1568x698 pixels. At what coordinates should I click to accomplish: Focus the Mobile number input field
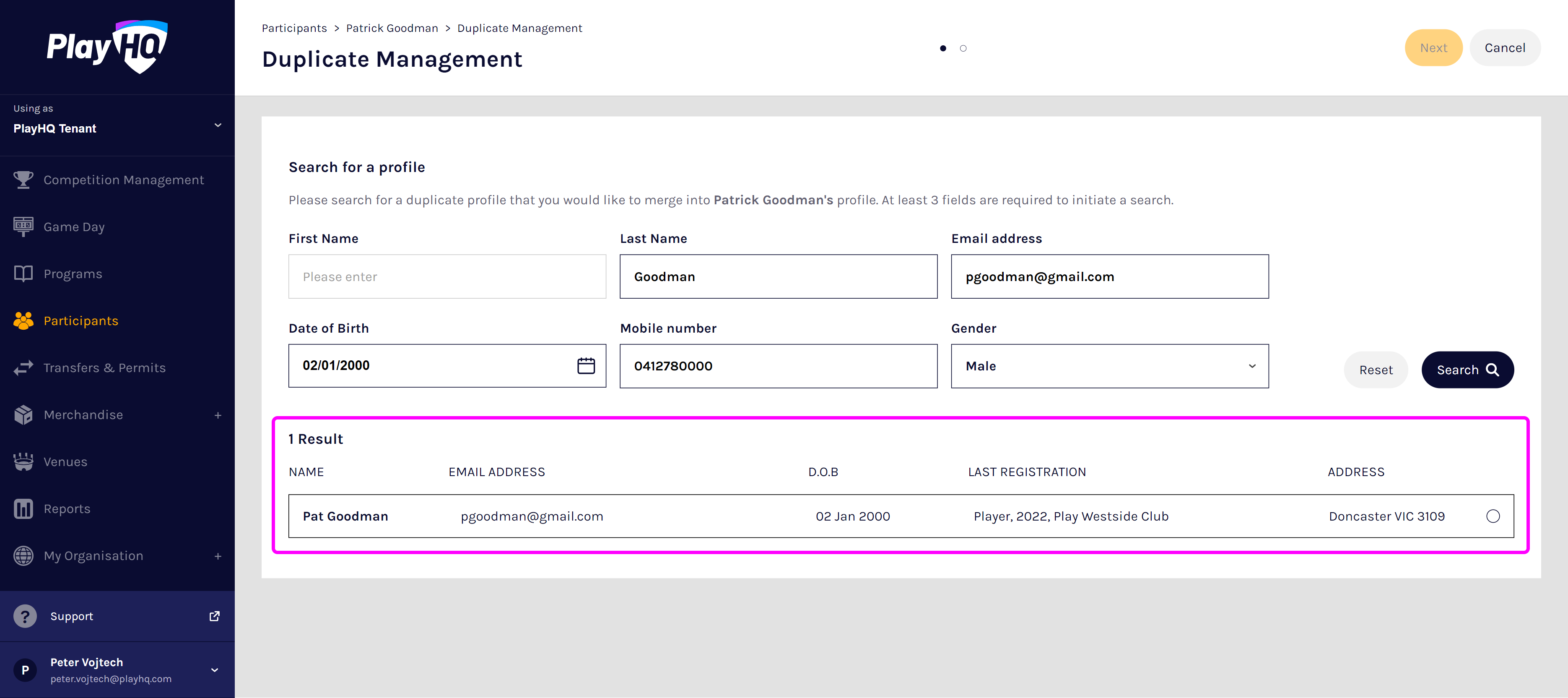(x=778, y=366)
